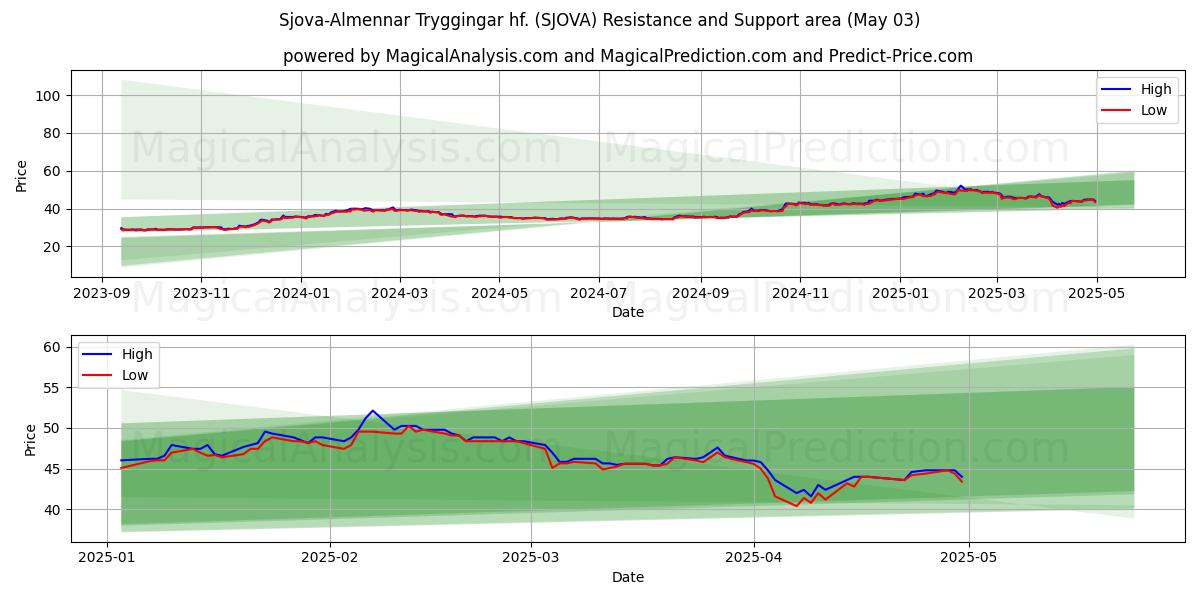
Task: Click the April 2025 price low in bottom chart
Action: point(797,505)
